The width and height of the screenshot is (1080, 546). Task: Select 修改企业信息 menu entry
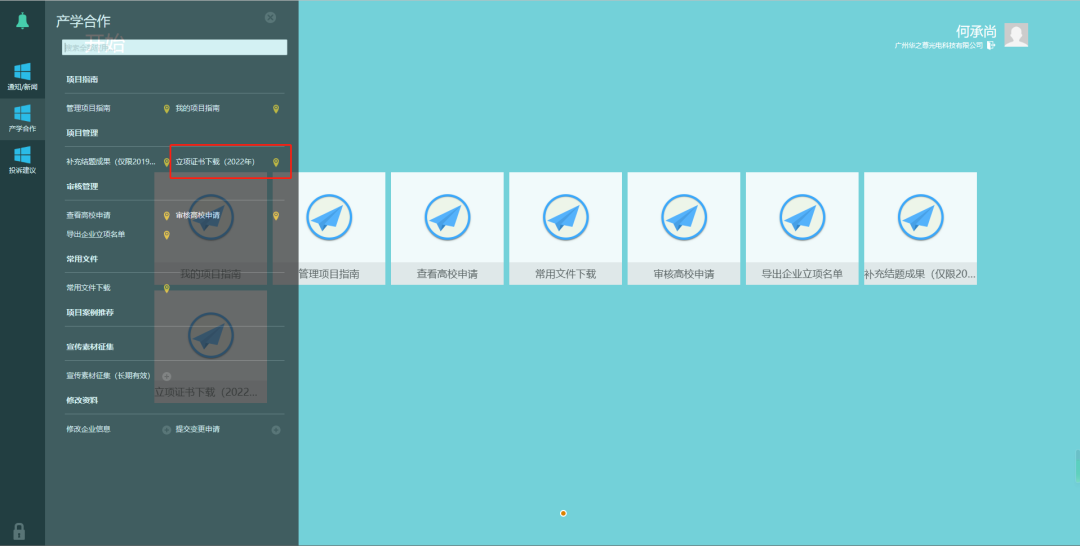[x=88, y=429]
